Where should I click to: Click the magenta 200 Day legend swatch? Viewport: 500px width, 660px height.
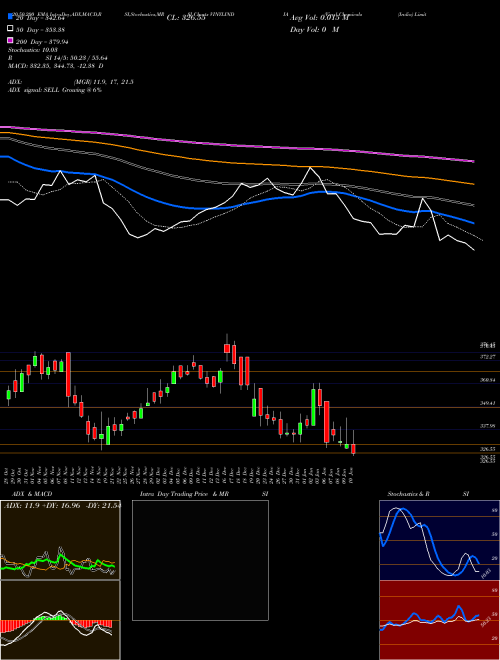click(x=10, y=41)
